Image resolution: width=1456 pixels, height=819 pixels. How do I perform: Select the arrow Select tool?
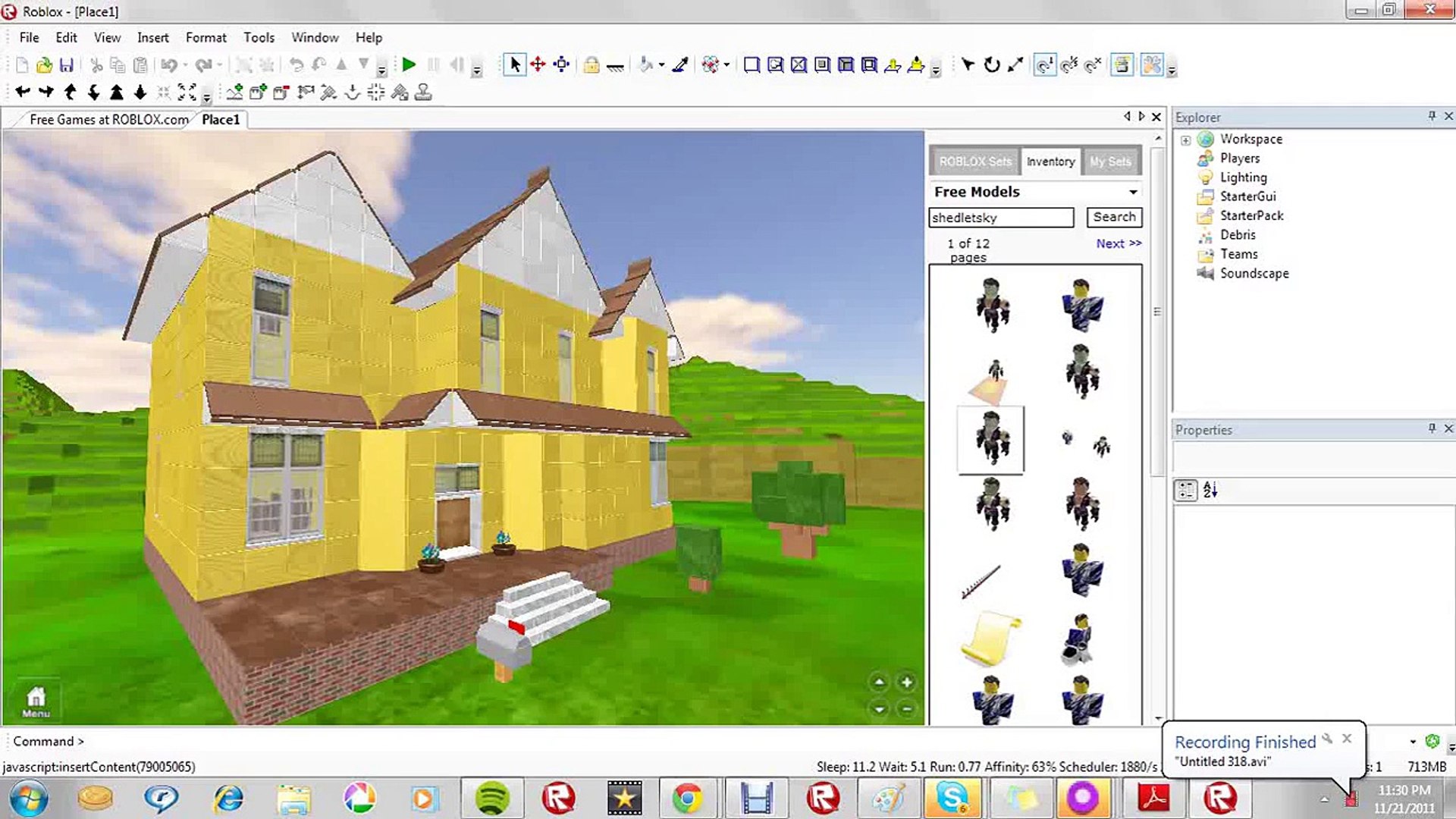(515, 65)
